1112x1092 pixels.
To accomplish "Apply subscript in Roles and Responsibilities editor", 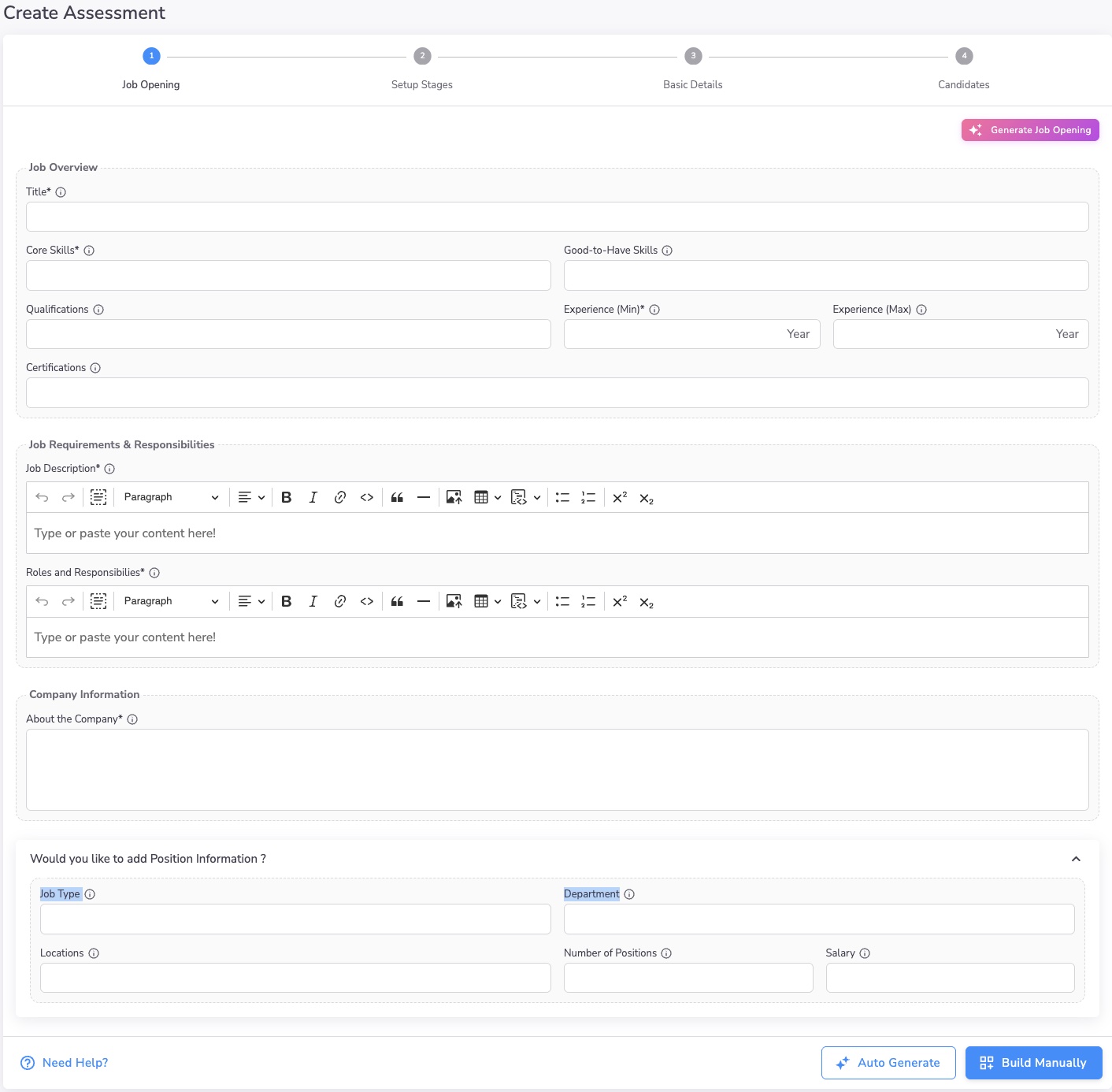I will [x=646, y=603].
